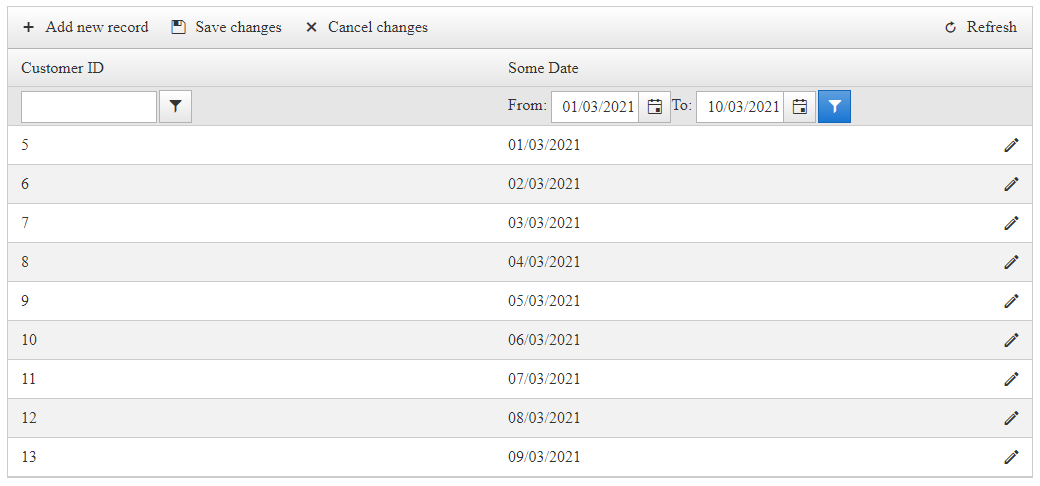Edit the row dated 02/03/2021

pyautogui.click(x=1011, y=184)
